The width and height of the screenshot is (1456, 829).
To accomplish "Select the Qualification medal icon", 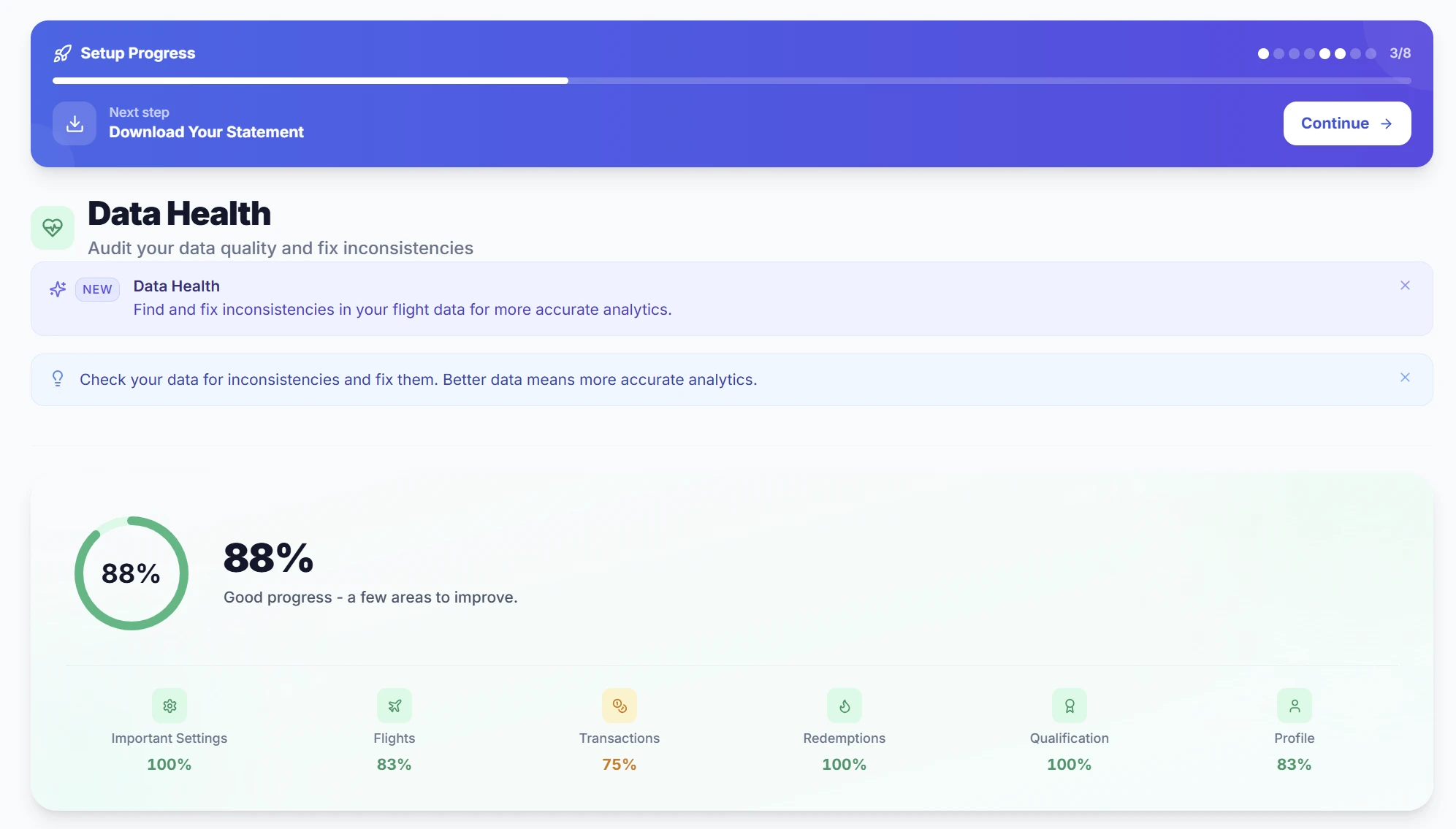I will [x=1069, y=706].
